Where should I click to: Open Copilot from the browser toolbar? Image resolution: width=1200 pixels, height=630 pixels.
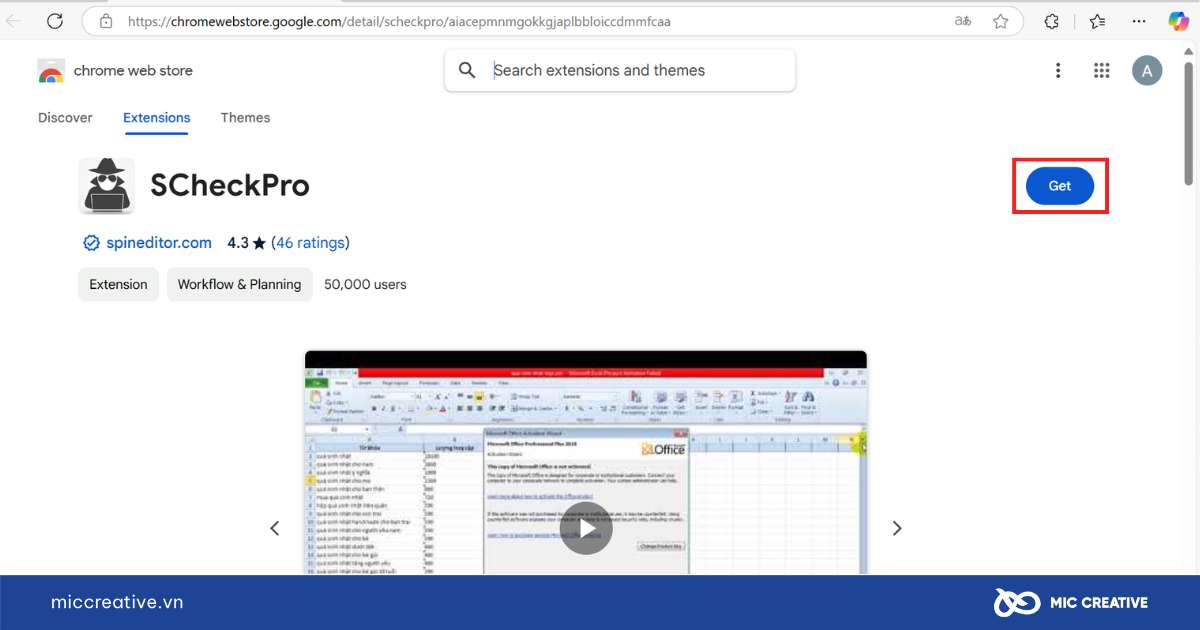click(1179, 21)
